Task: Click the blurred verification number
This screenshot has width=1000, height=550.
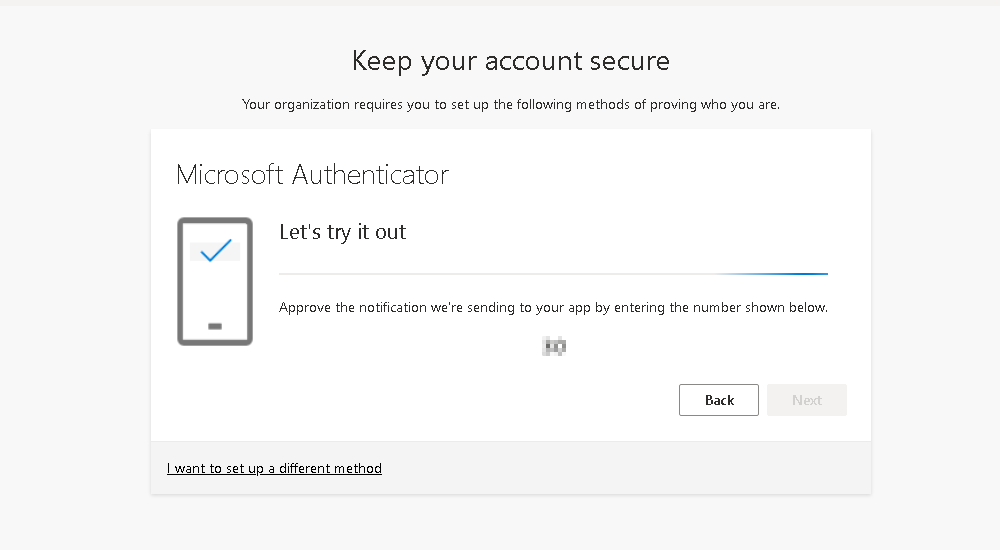Action: click(554, 346)
